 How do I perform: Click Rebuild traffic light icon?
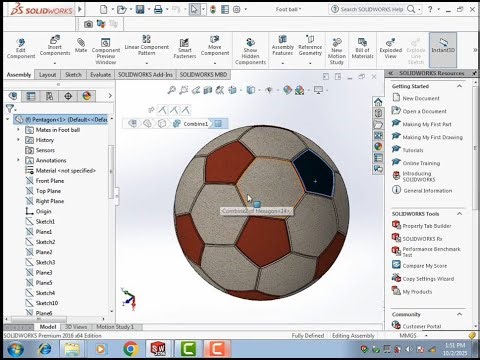coord(213,10)
